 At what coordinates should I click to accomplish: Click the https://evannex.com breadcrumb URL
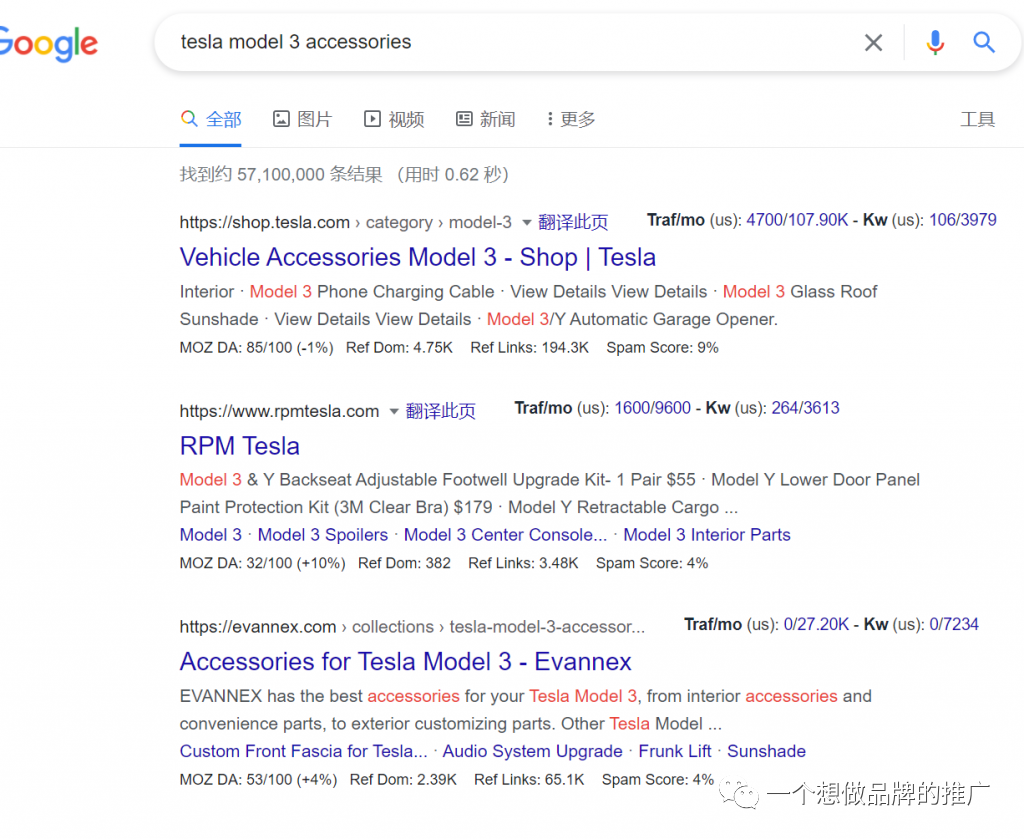tap(257, 627)
